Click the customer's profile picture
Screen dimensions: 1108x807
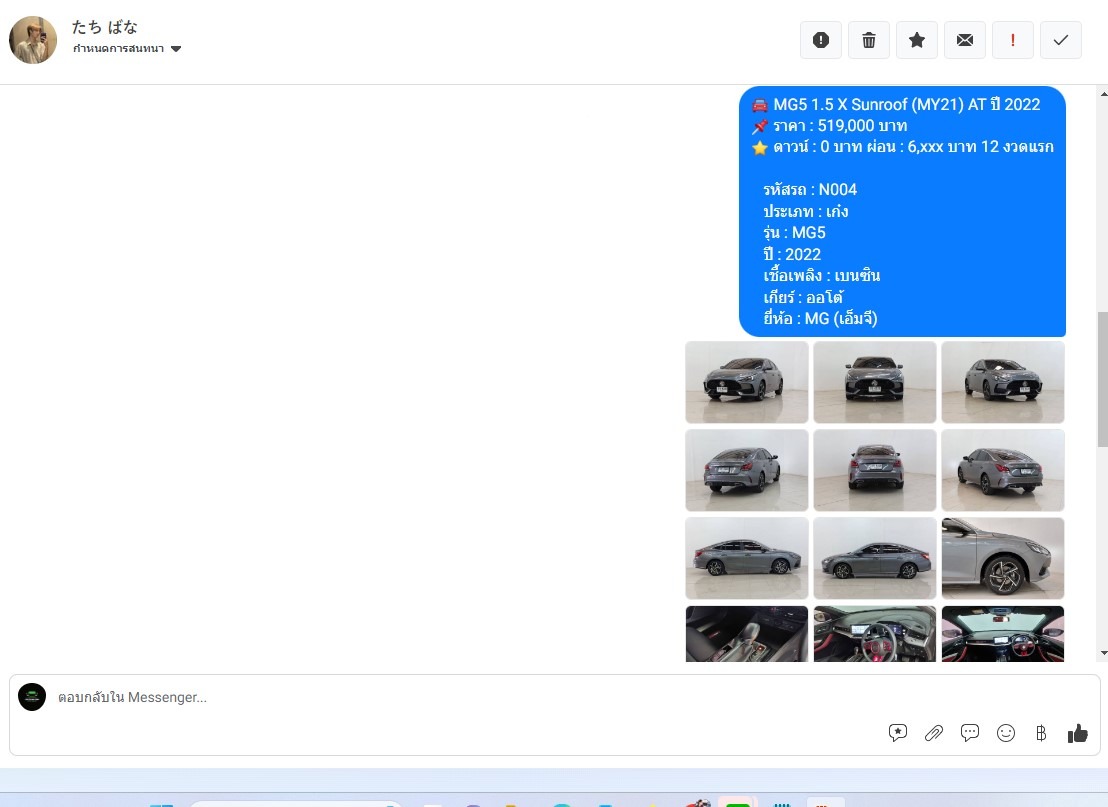click(33, 40)
